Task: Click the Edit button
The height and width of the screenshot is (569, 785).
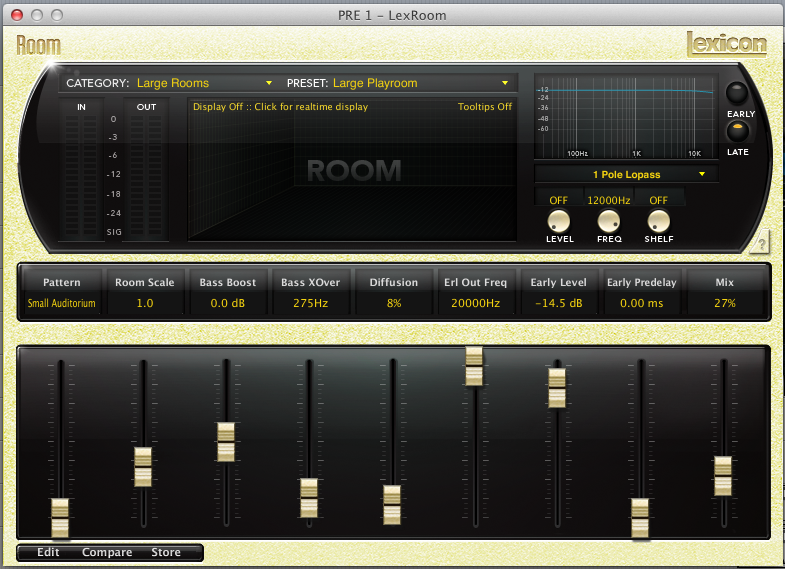Action: (48, 552)
